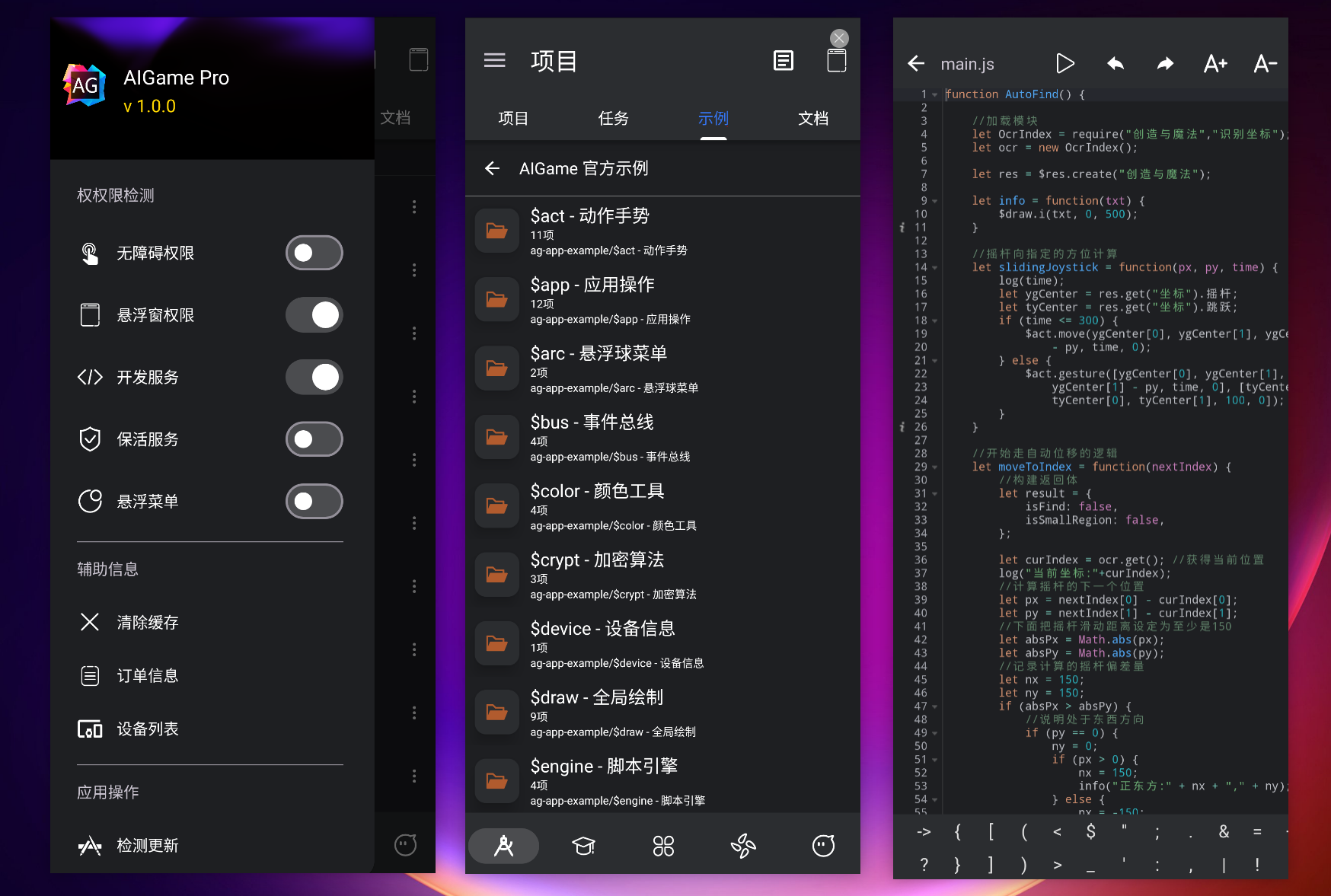
Task: Open the $bus - 事件总线 folder
Action: pyautogui.click(x=662, y=438)
